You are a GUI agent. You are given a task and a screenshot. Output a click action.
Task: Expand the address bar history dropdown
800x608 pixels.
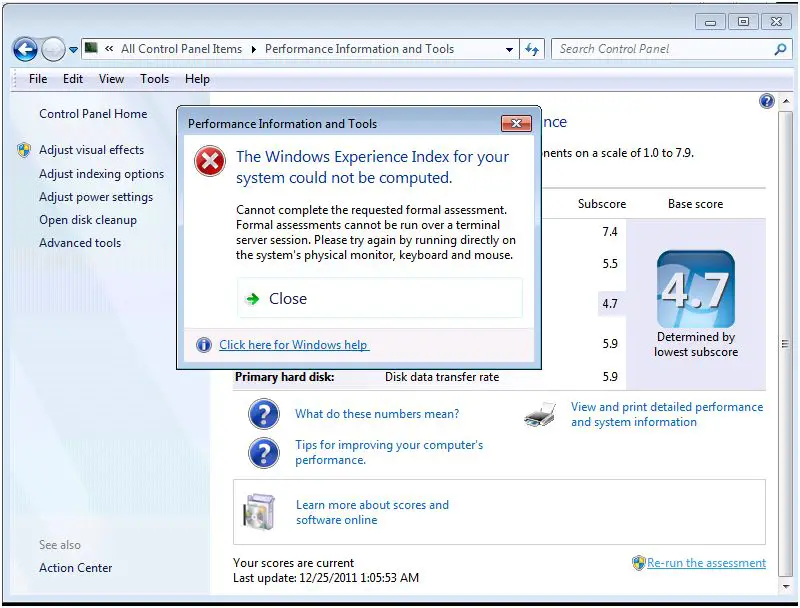pos(509,49)
